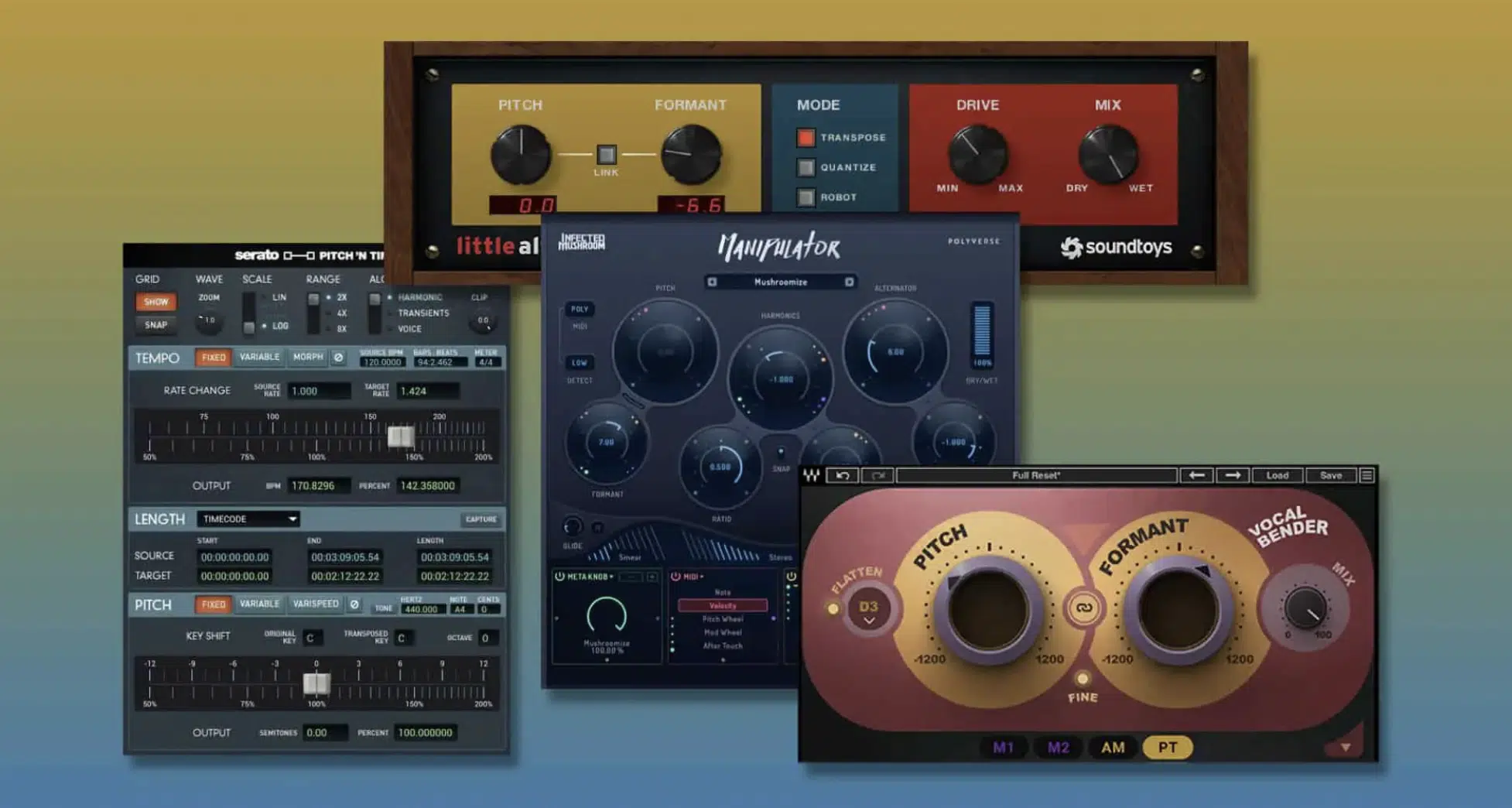This screenshot has height=808, width=1512.
Task: Select Velocity in Manipulator MIDI list
Action: pos(723,605)
